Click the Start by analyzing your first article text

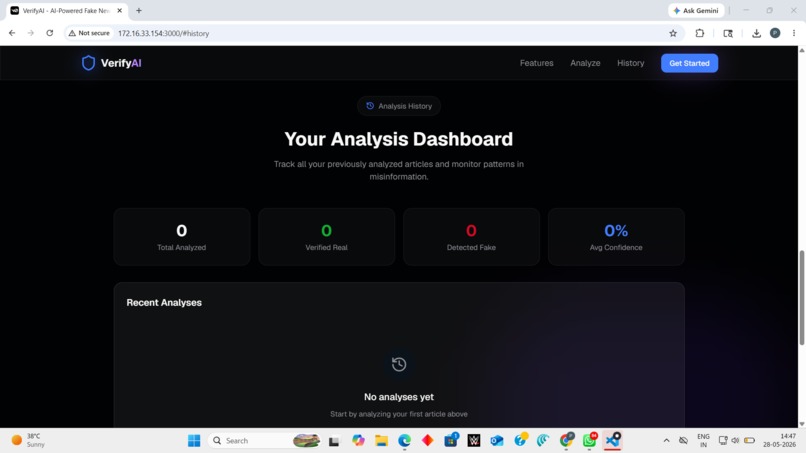[399, 414]
